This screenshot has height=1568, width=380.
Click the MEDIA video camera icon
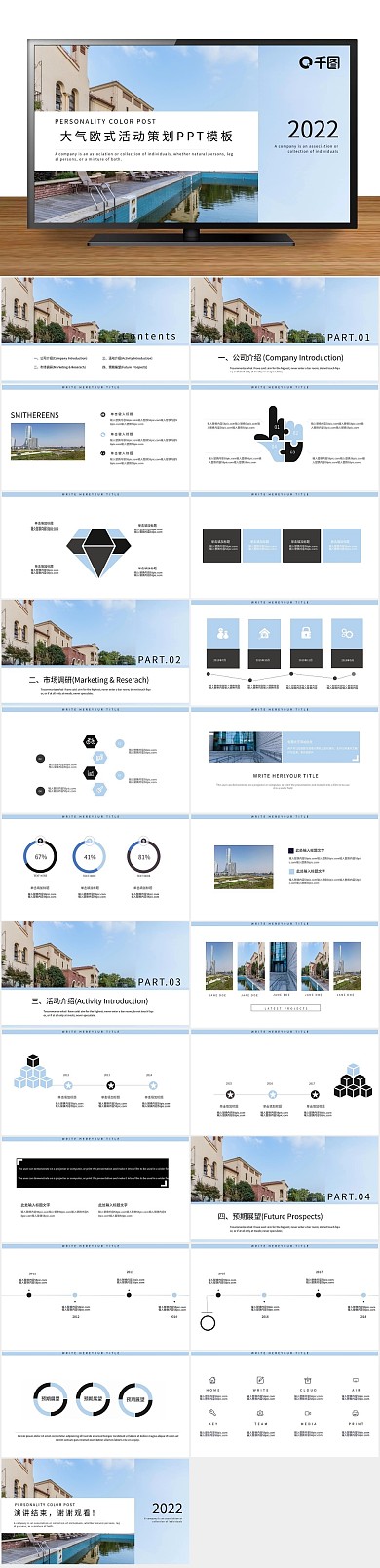[x=308, y=1412]
